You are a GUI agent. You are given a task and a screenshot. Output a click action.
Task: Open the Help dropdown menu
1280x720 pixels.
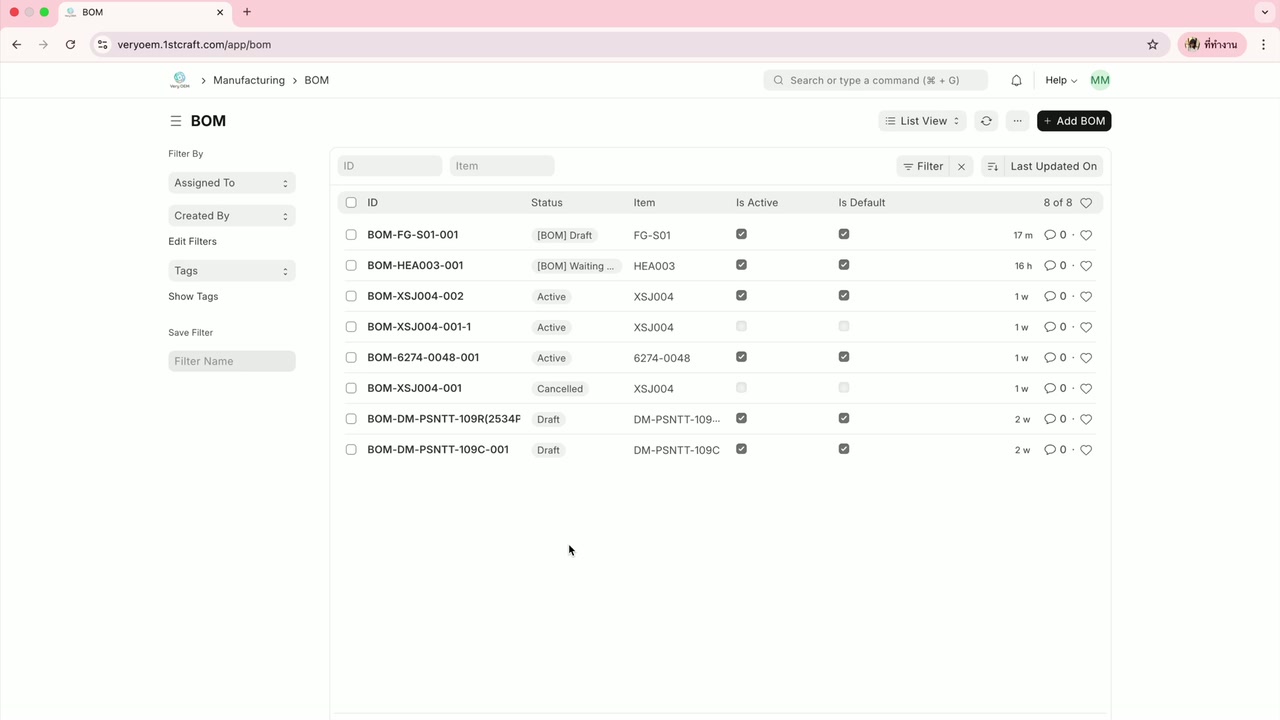(1061, 80)
